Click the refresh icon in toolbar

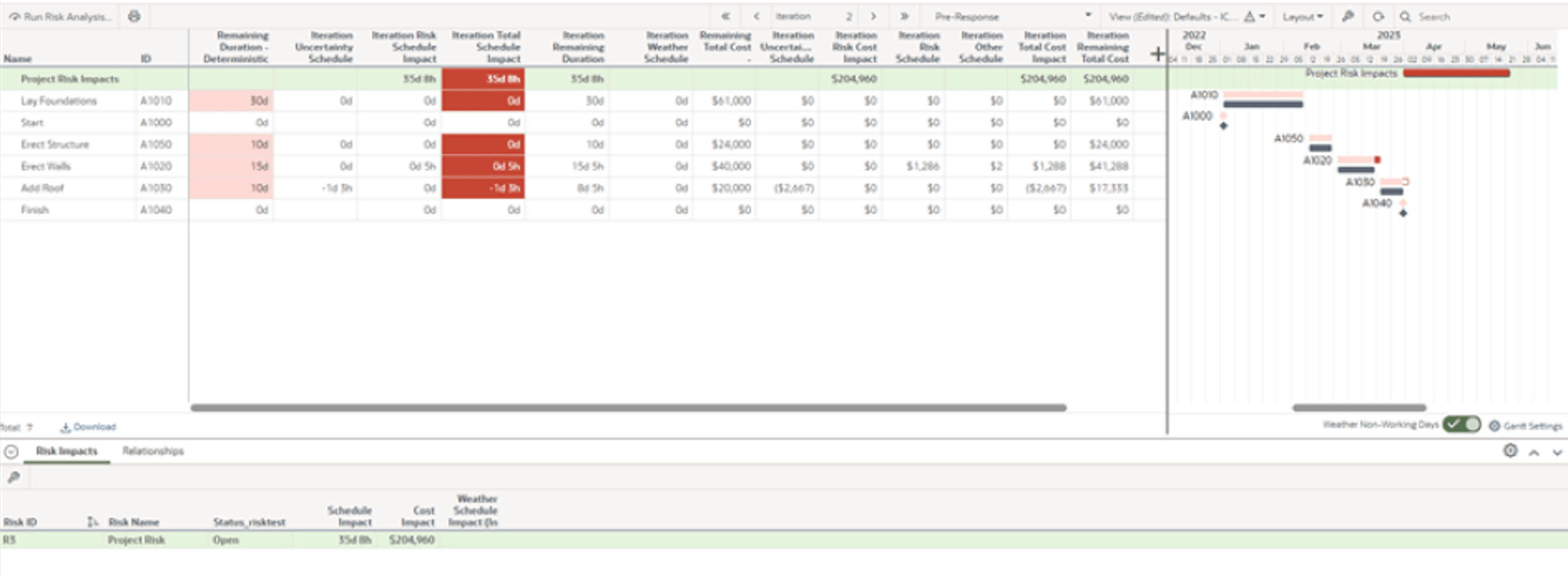(x=1378, y=16)
